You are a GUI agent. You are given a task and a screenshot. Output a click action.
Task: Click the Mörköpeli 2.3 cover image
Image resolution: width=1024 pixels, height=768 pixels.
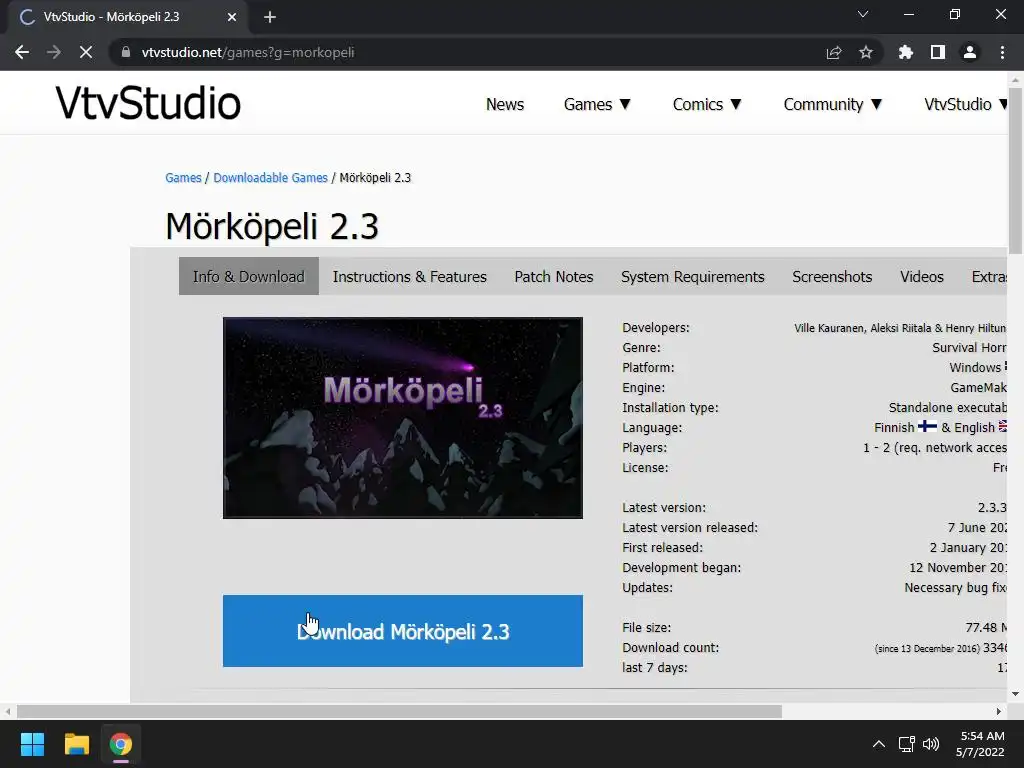pyautogui.click(x=403, y=418)
